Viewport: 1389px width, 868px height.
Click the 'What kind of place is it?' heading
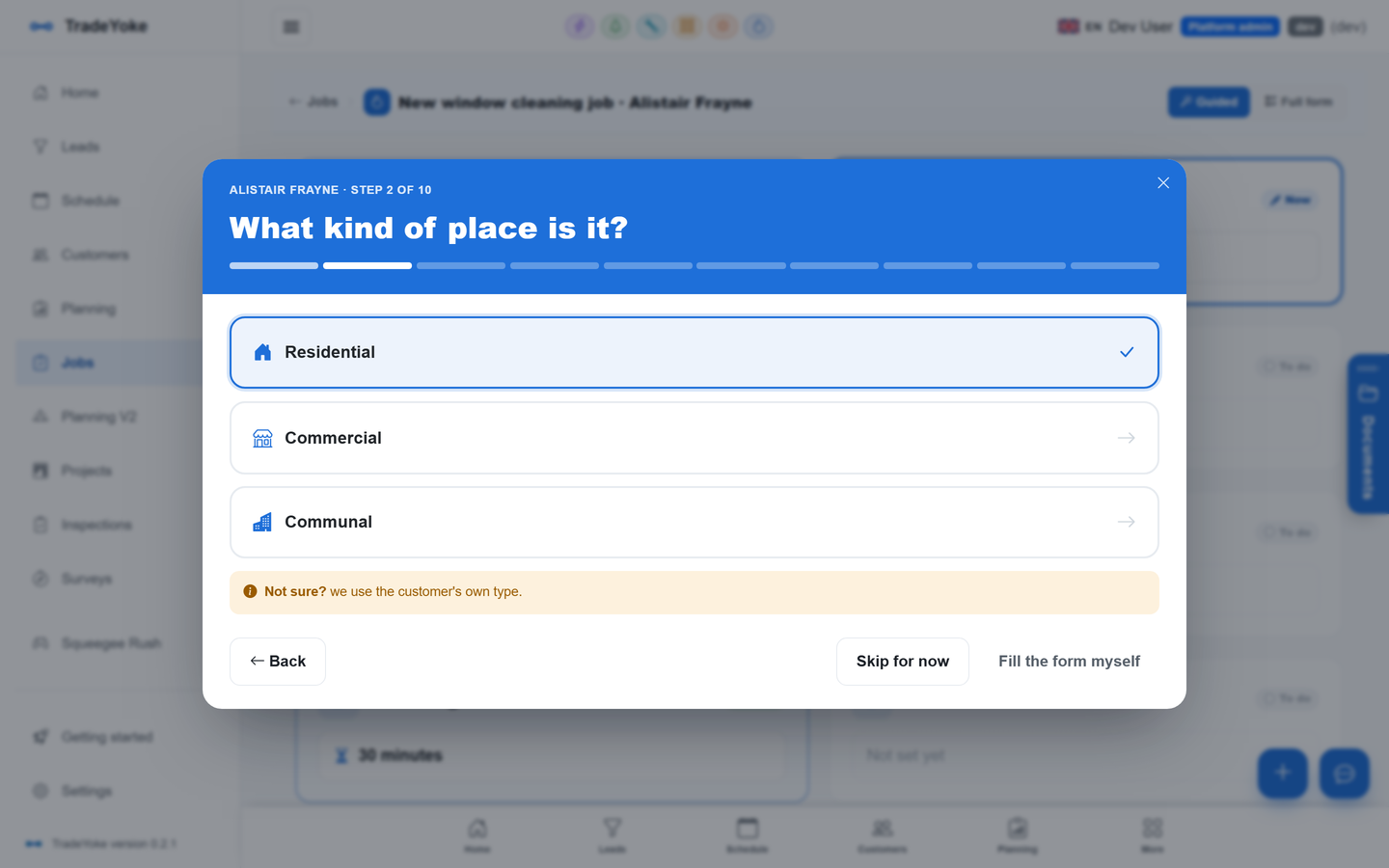(428, 229)
